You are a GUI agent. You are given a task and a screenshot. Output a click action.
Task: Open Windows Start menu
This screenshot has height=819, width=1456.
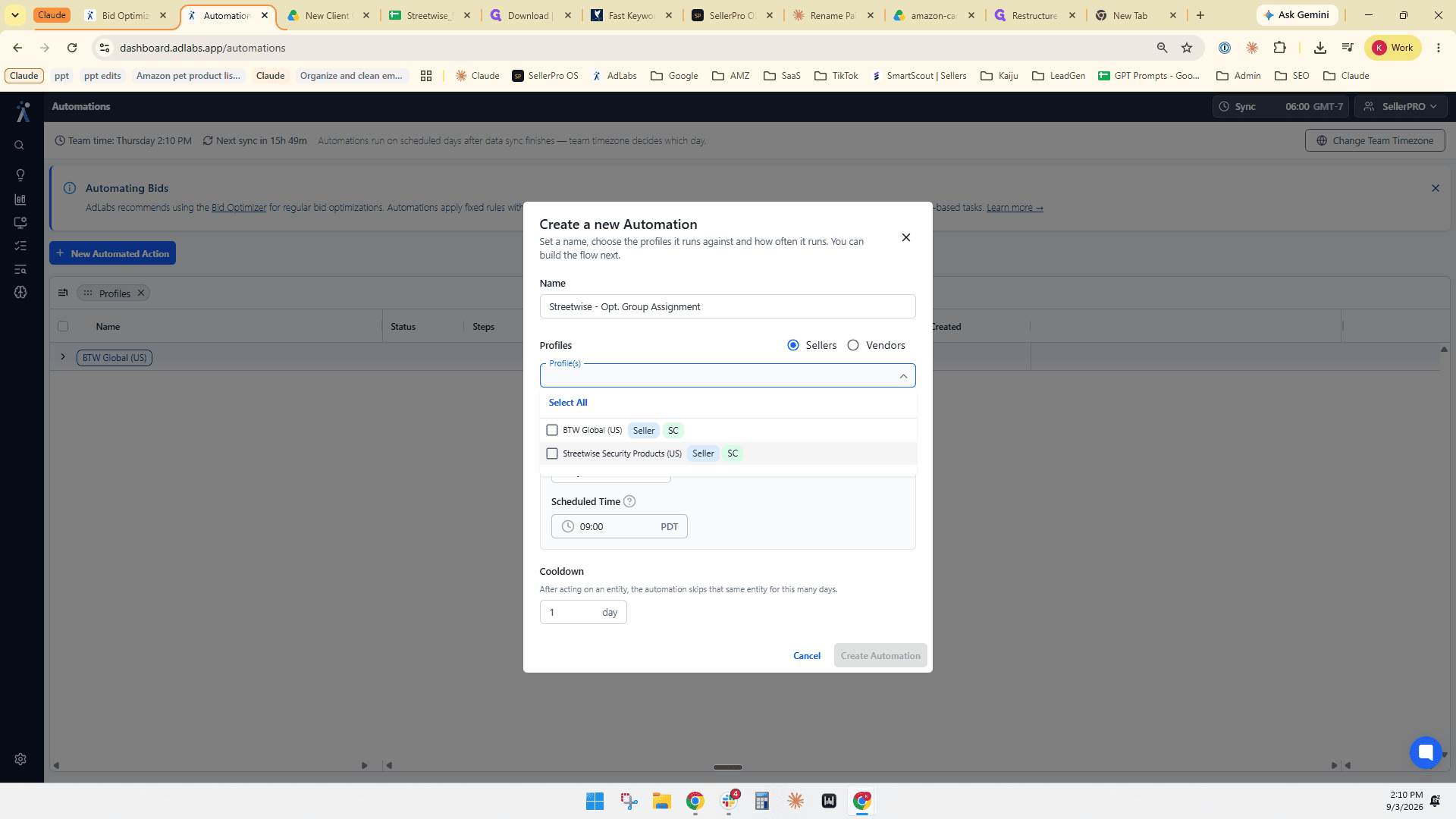595,801
